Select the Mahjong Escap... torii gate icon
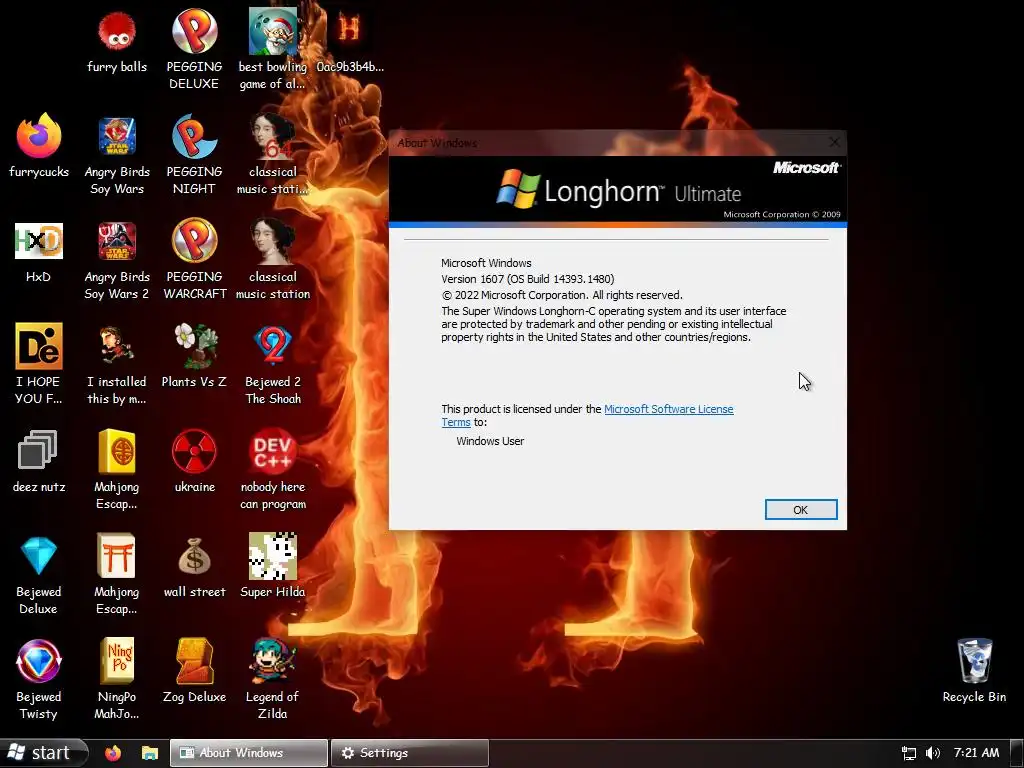 pyautogui.click(x=117, y=575)
